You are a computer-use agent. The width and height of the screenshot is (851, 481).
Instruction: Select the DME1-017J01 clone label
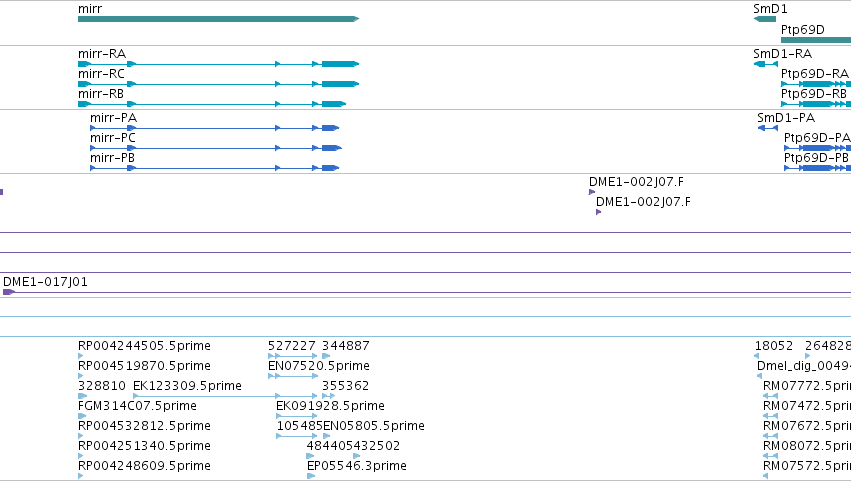point(46,282)
